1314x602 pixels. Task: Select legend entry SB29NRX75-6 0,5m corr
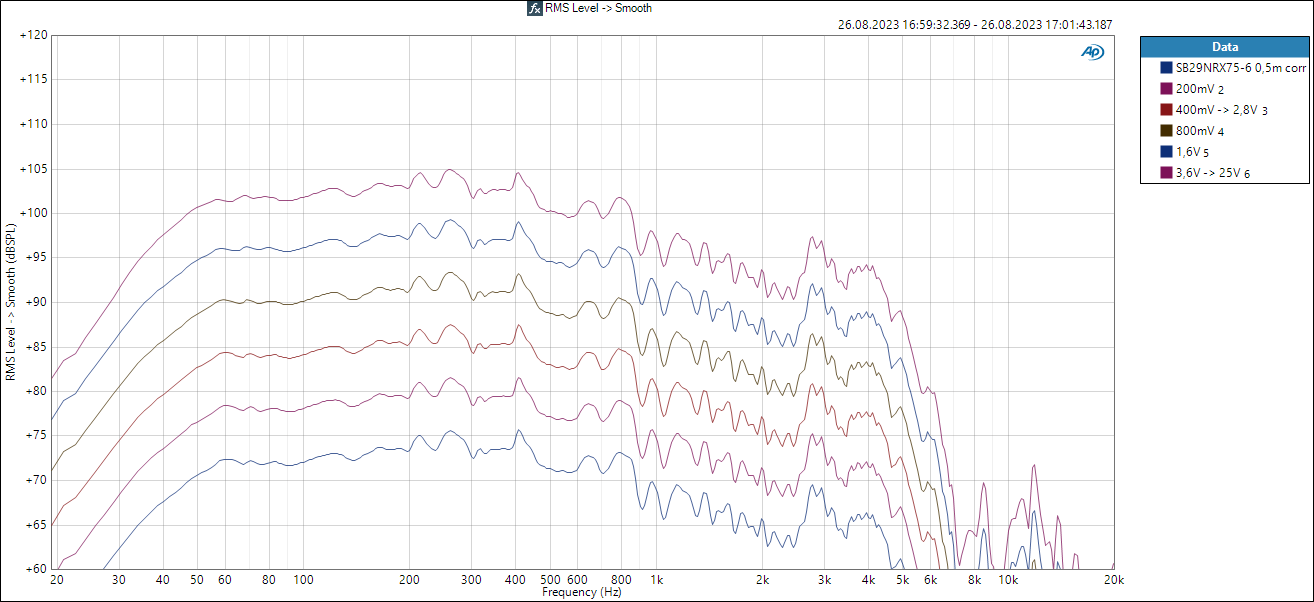[1240, 68]
